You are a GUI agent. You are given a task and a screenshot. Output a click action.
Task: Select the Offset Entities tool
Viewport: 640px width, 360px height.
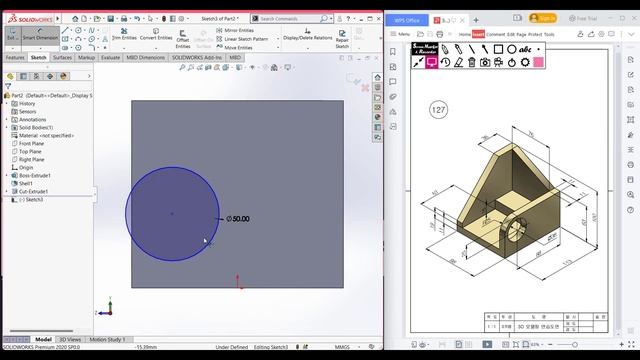[x=182, y=39]
